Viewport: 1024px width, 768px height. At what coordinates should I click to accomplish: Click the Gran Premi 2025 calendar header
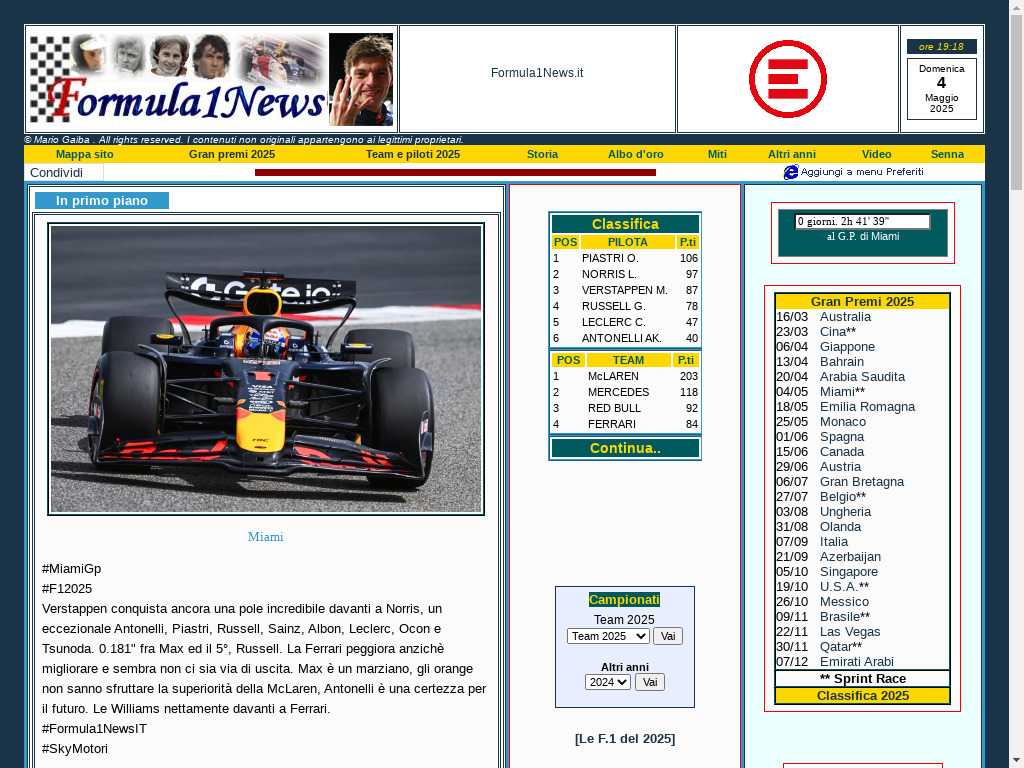pos(862,302)
